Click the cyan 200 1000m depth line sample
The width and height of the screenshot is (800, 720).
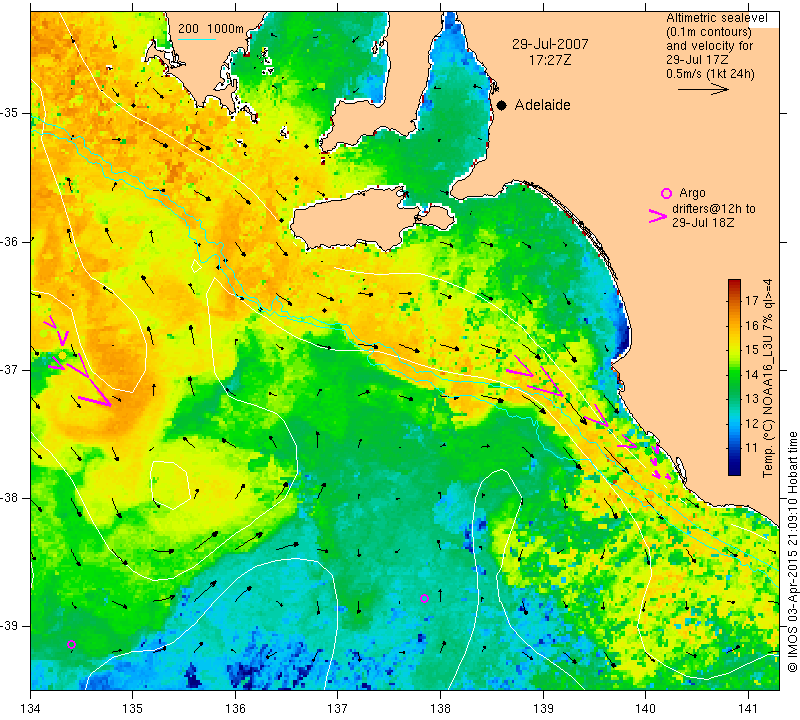[197, 38]
